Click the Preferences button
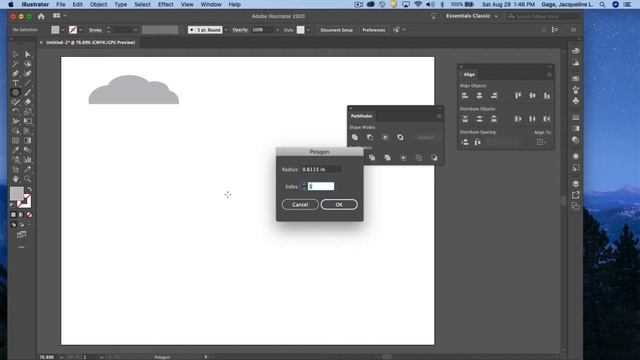 click(373, 30)
